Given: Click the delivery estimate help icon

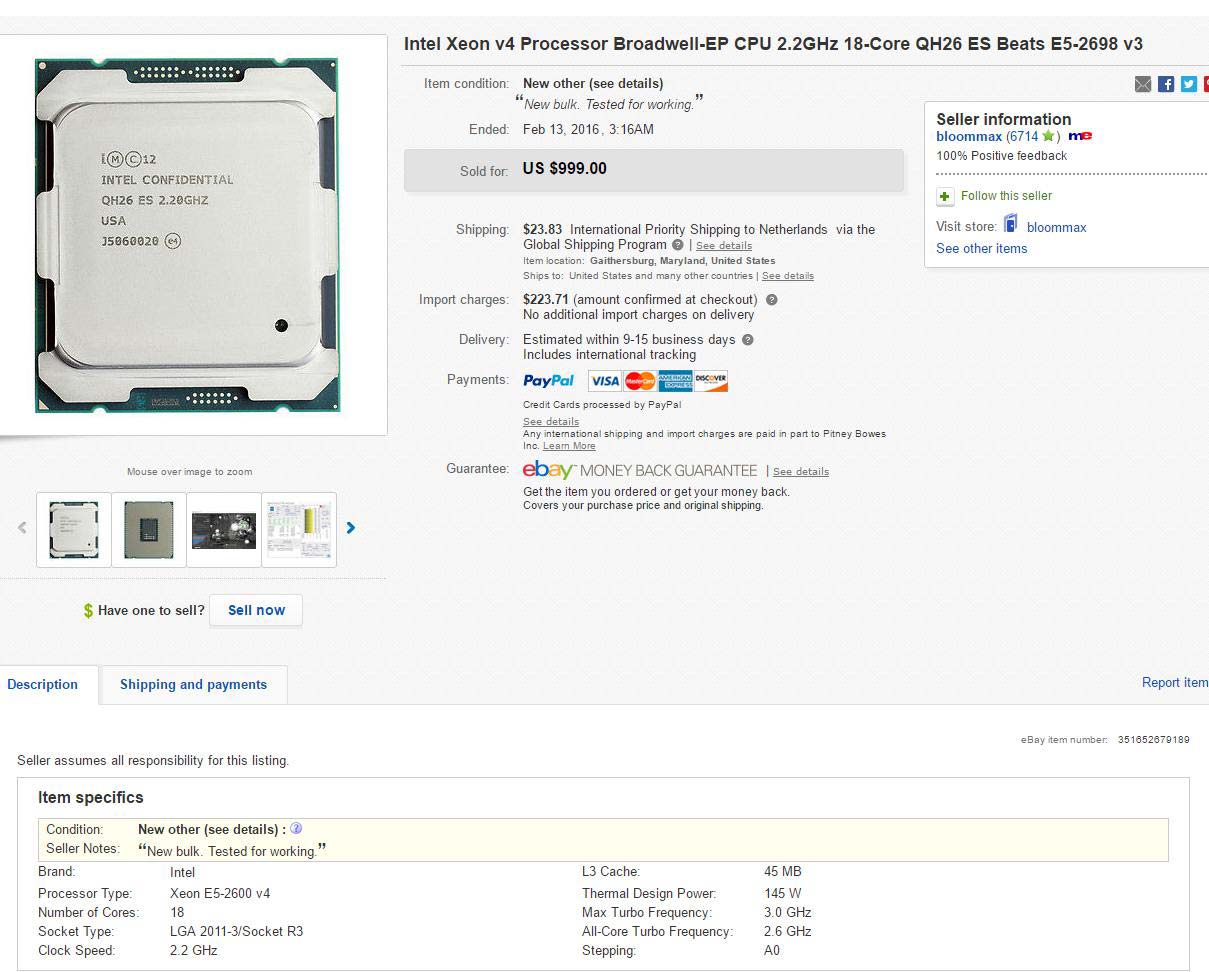Looking at the screenshot, I should (x=748, y=340).
